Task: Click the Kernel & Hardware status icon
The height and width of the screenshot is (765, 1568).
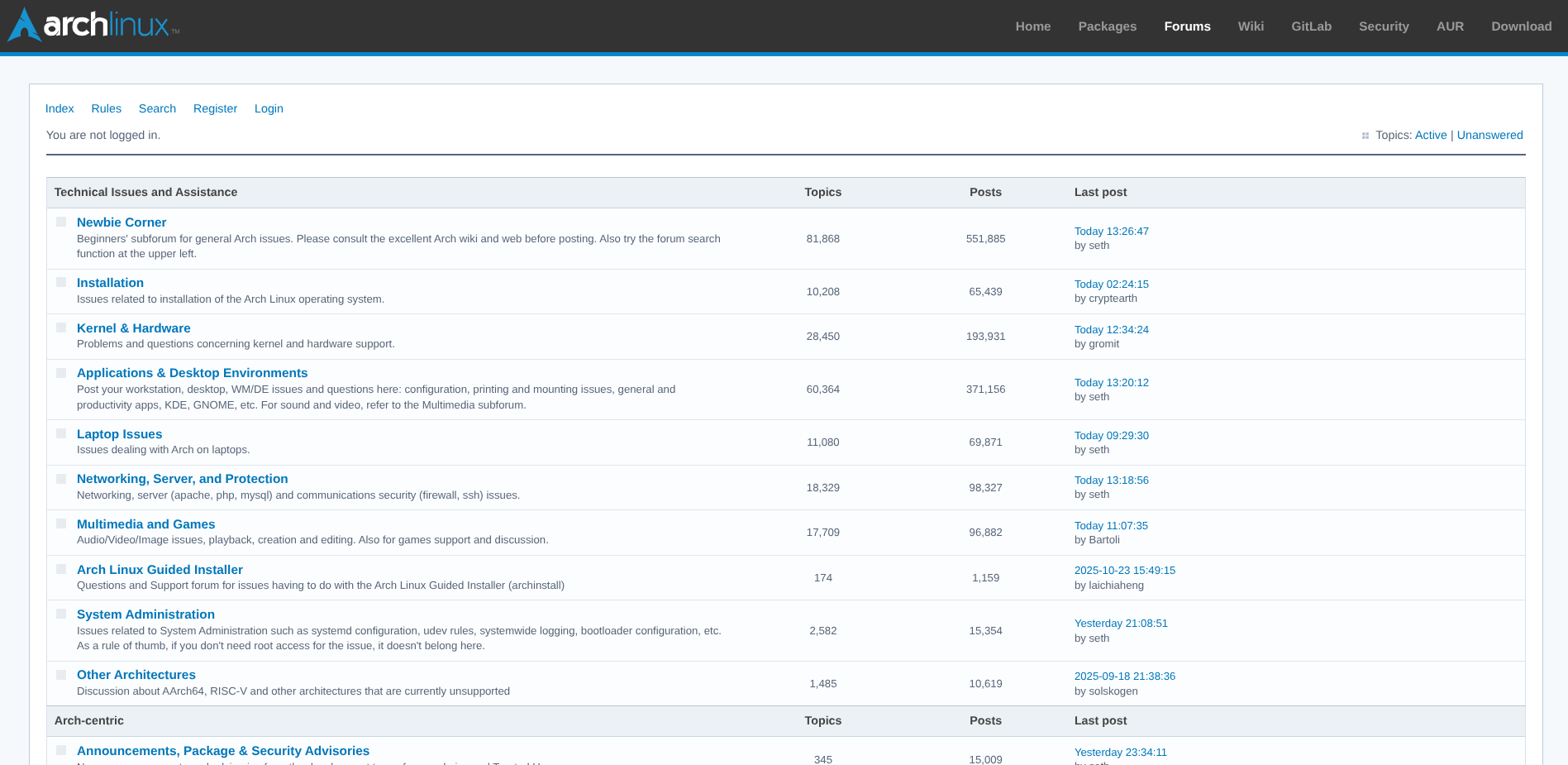Action: pos(61,328)
